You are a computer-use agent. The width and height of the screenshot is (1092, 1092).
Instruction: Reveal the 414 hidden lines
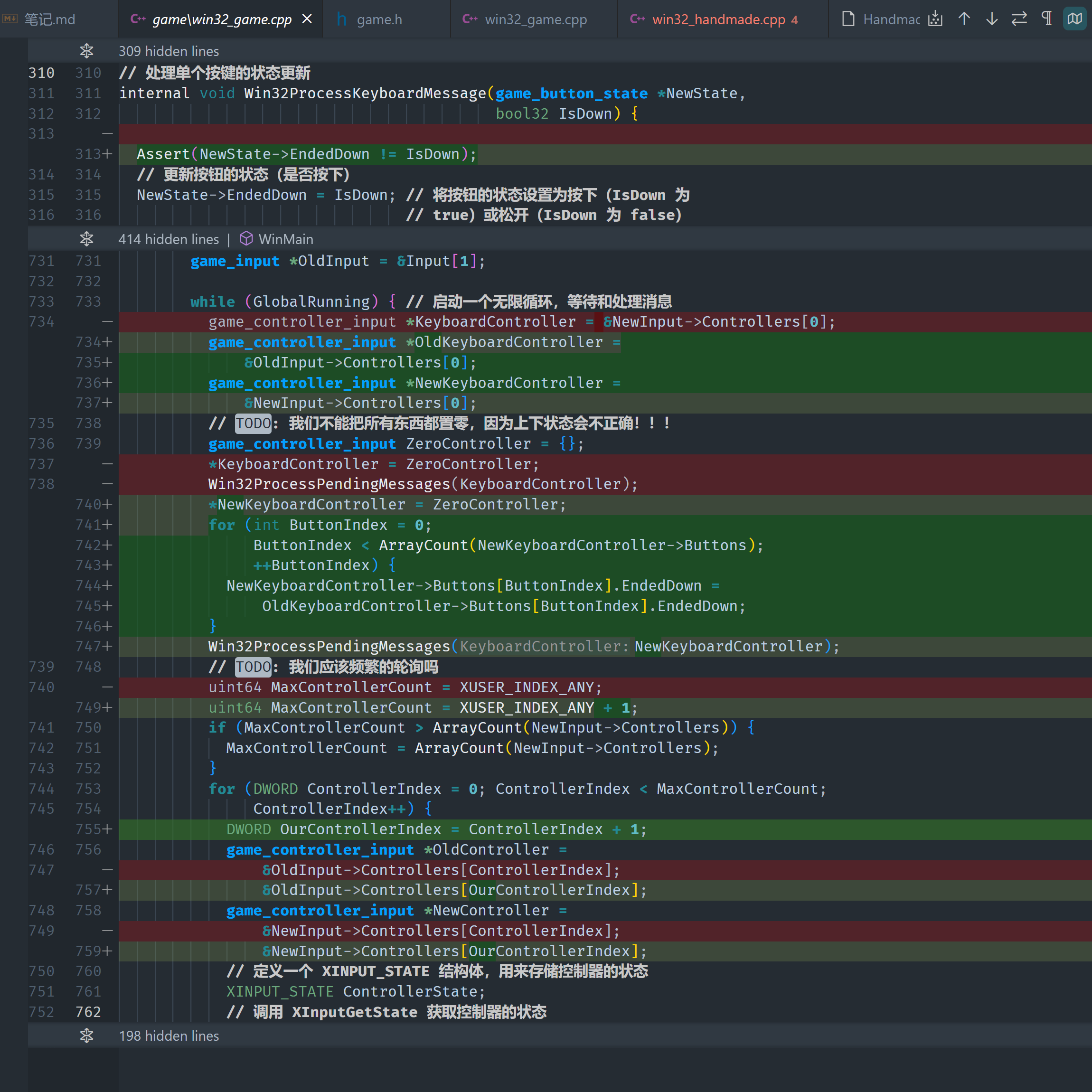point(169,239)
